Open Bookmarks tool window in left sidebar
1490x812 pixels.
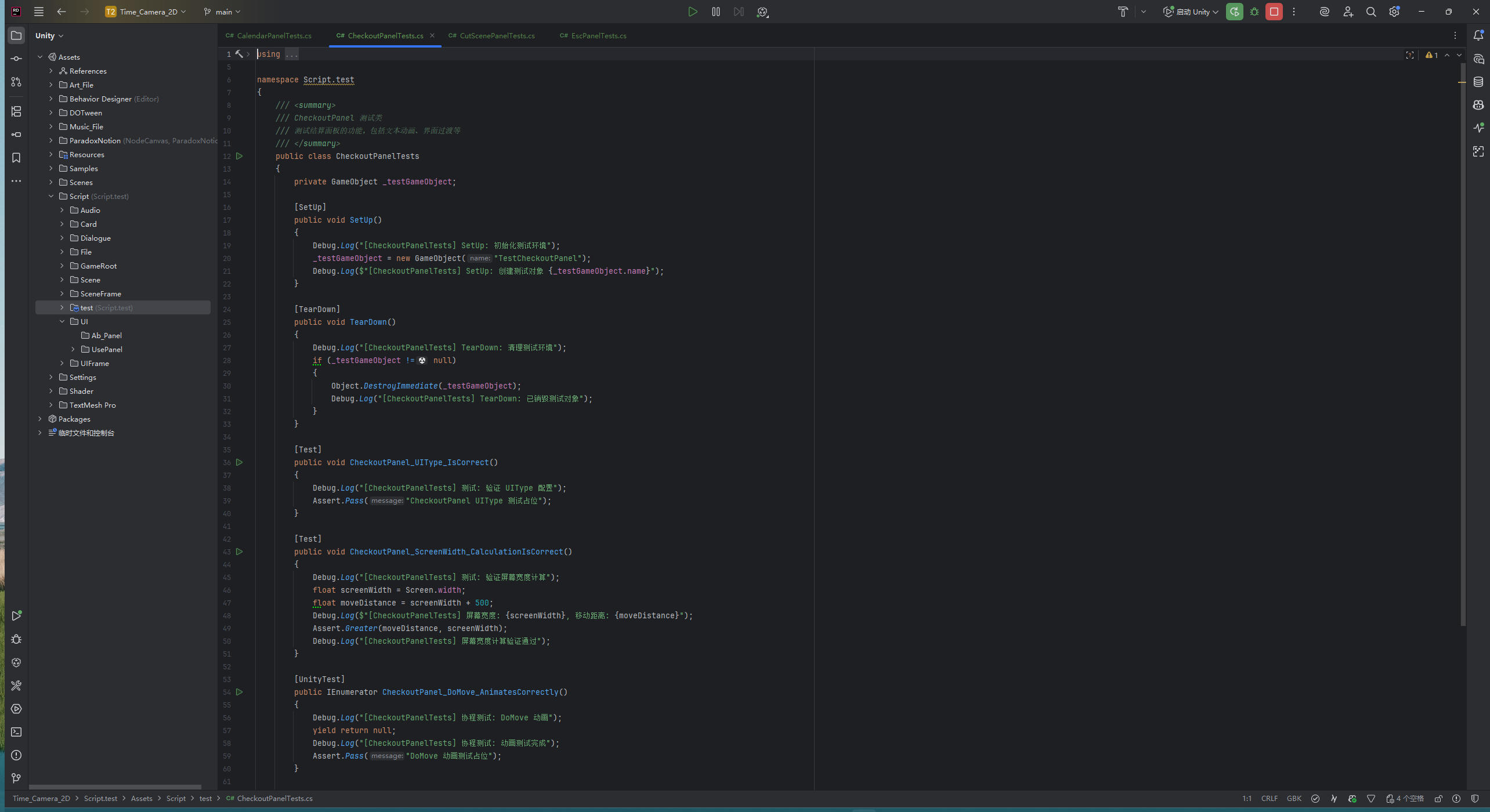16,158
